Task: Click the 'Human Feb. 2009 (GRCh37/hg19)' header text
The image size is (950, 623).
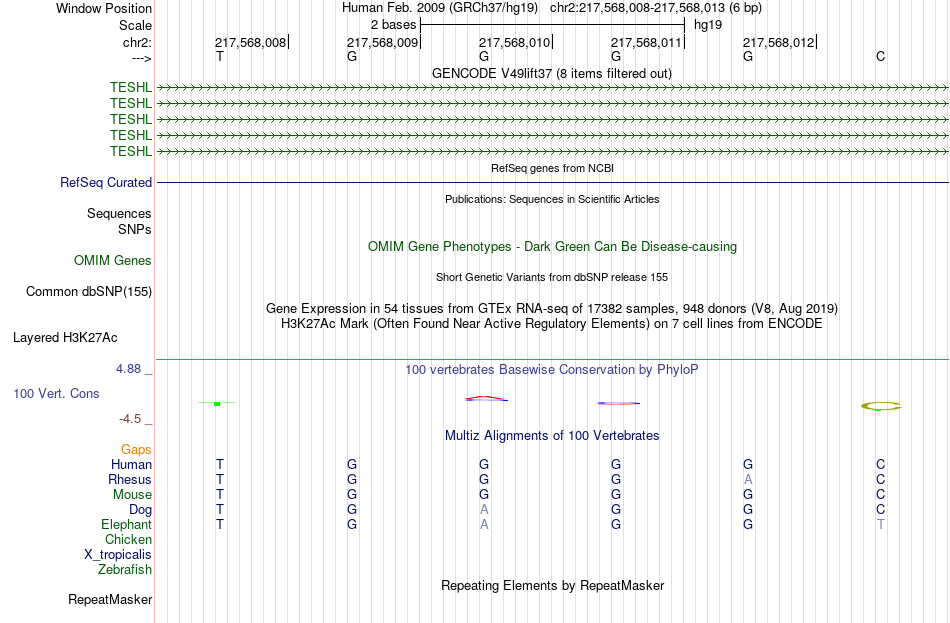Action: coord(440,8)
